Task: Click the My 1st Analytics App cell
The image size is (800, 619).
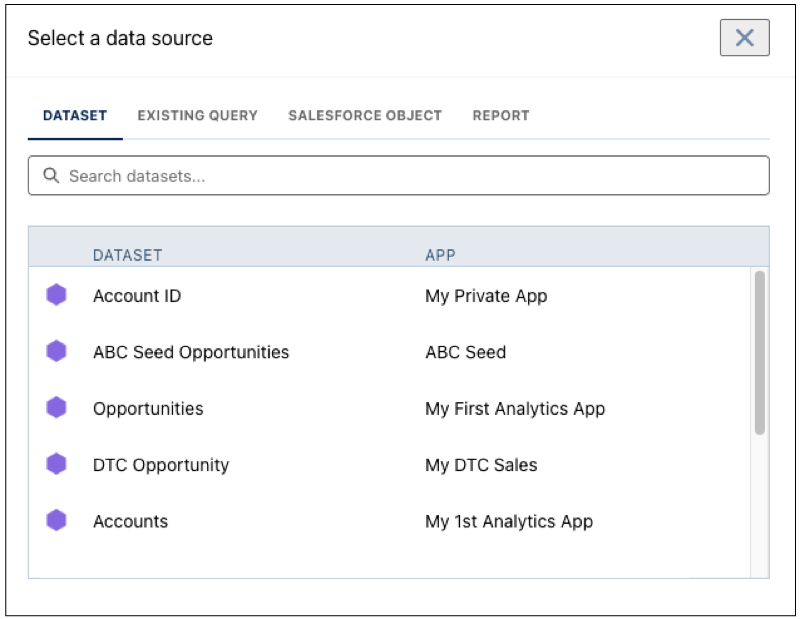Action: coord(509,522)
